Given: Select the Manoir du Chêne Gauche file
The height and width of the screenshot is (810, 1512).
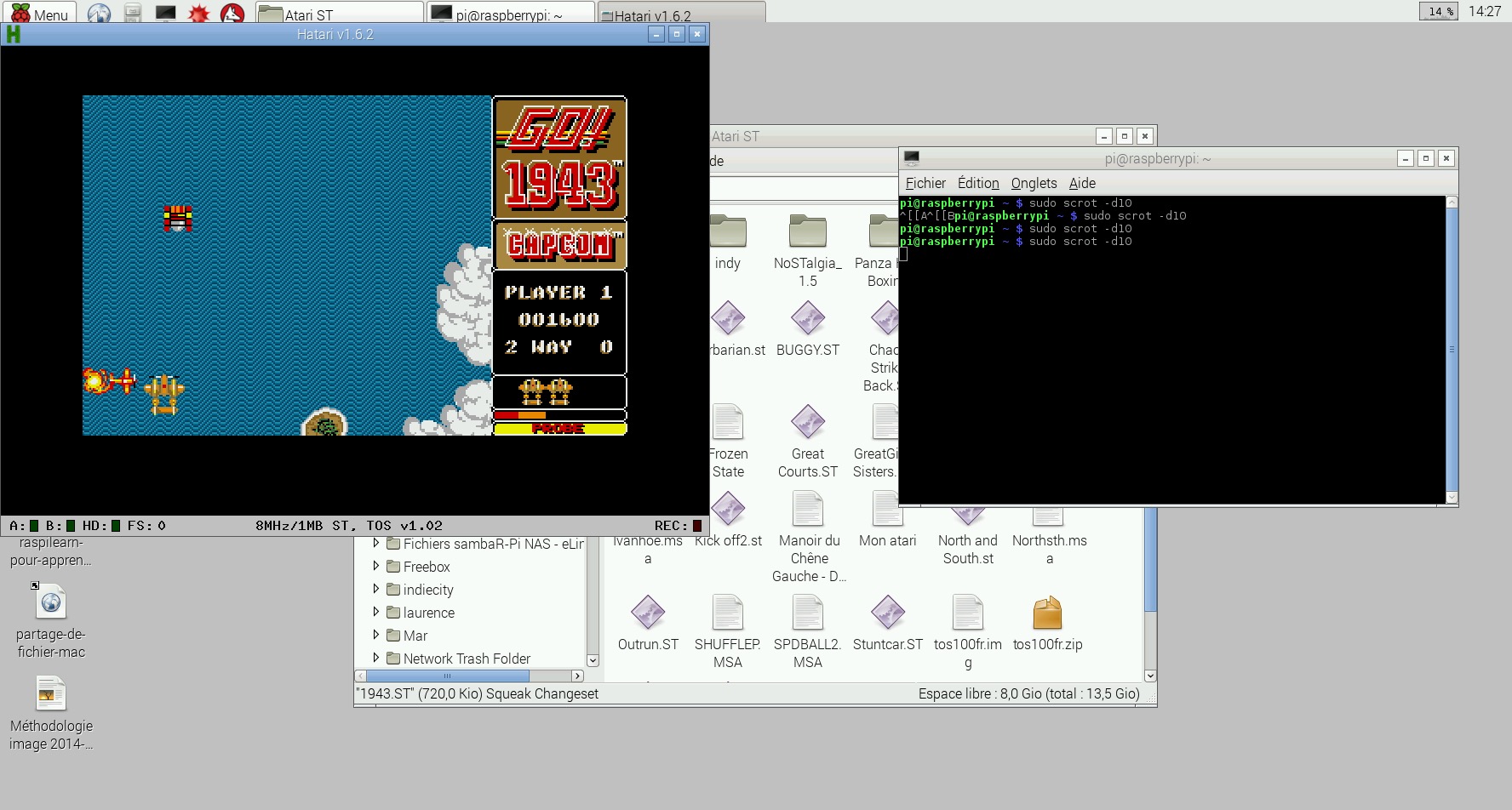Looking at the screenshot, I should [x=808, y=509].
